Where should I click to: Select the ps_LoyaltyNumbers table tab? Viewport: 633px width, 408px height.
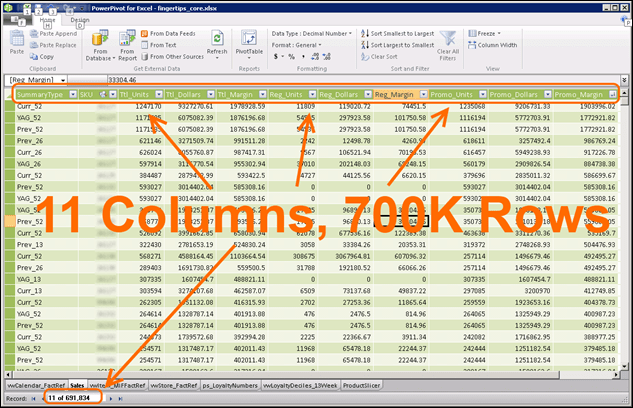(x=230, y=384)
